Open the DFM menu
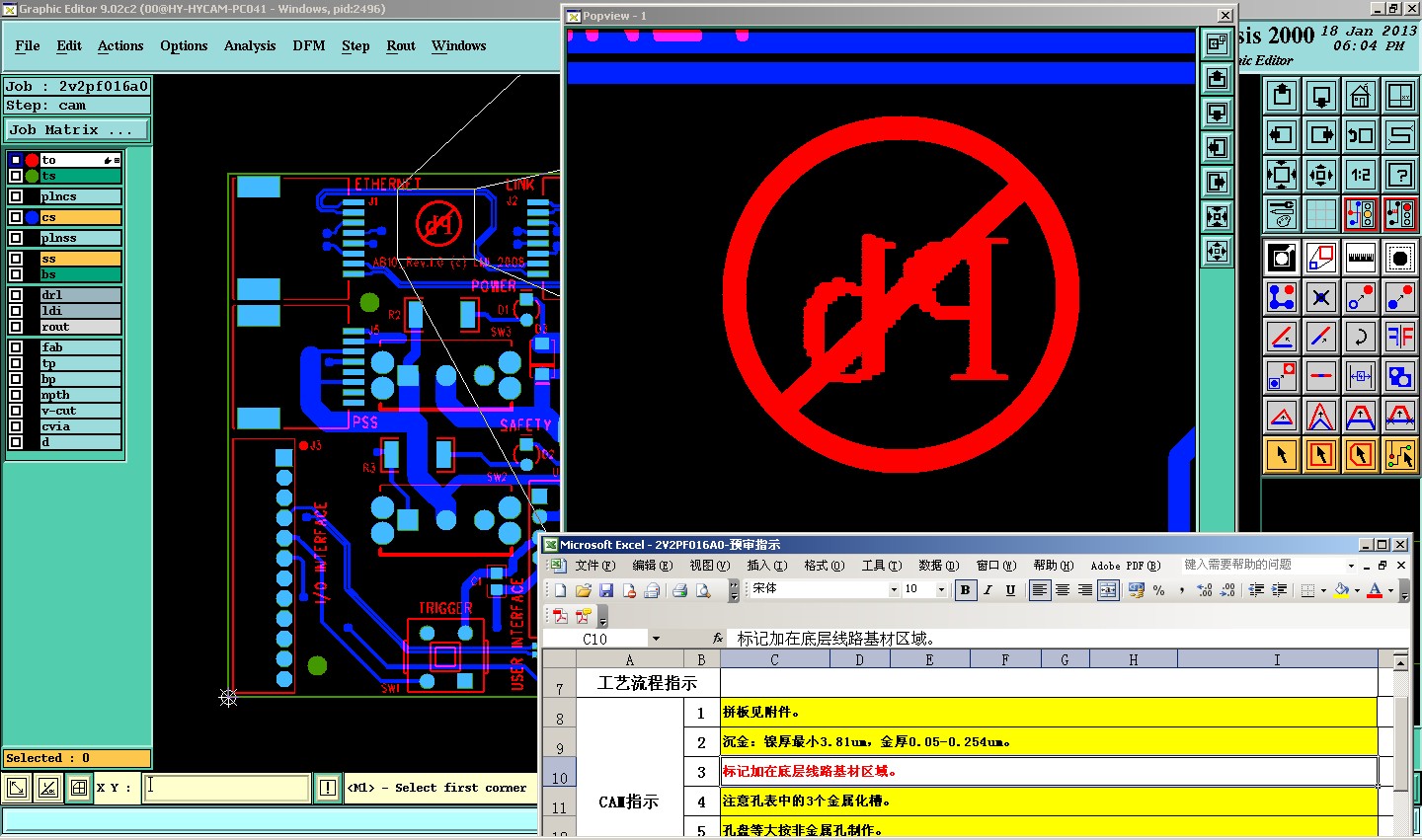The height and width of the screenshot is (840, 1422). pos(308,45)
